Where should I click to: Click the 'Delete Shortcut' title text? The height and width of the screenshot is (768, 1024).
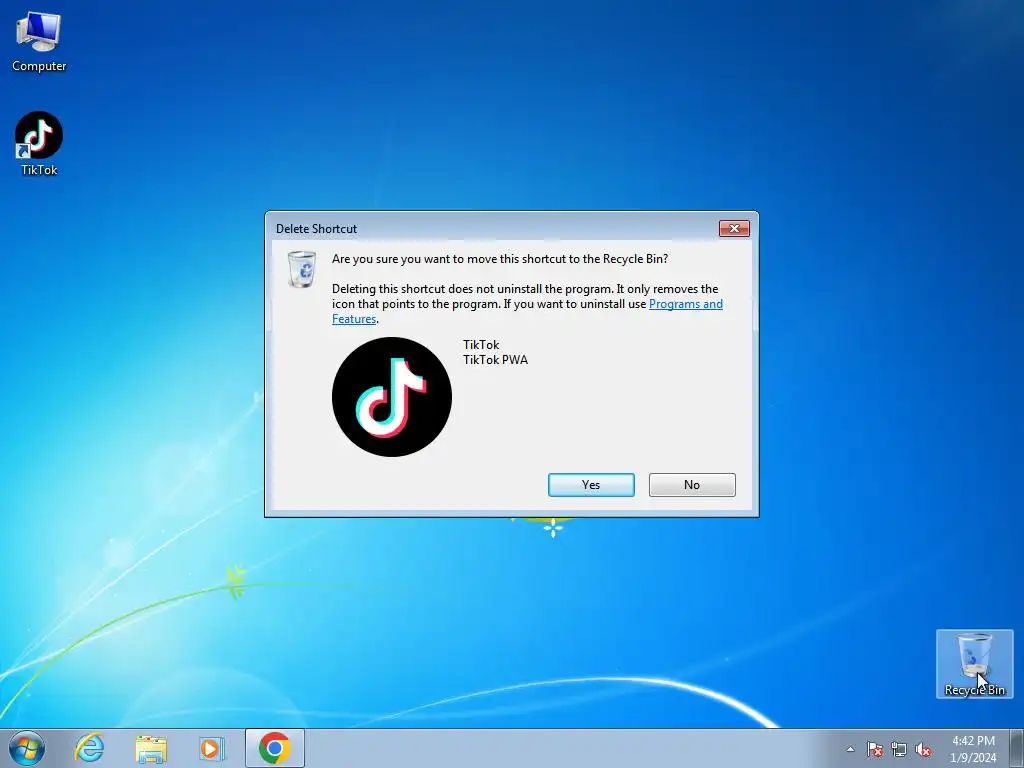tap(316, 229)
